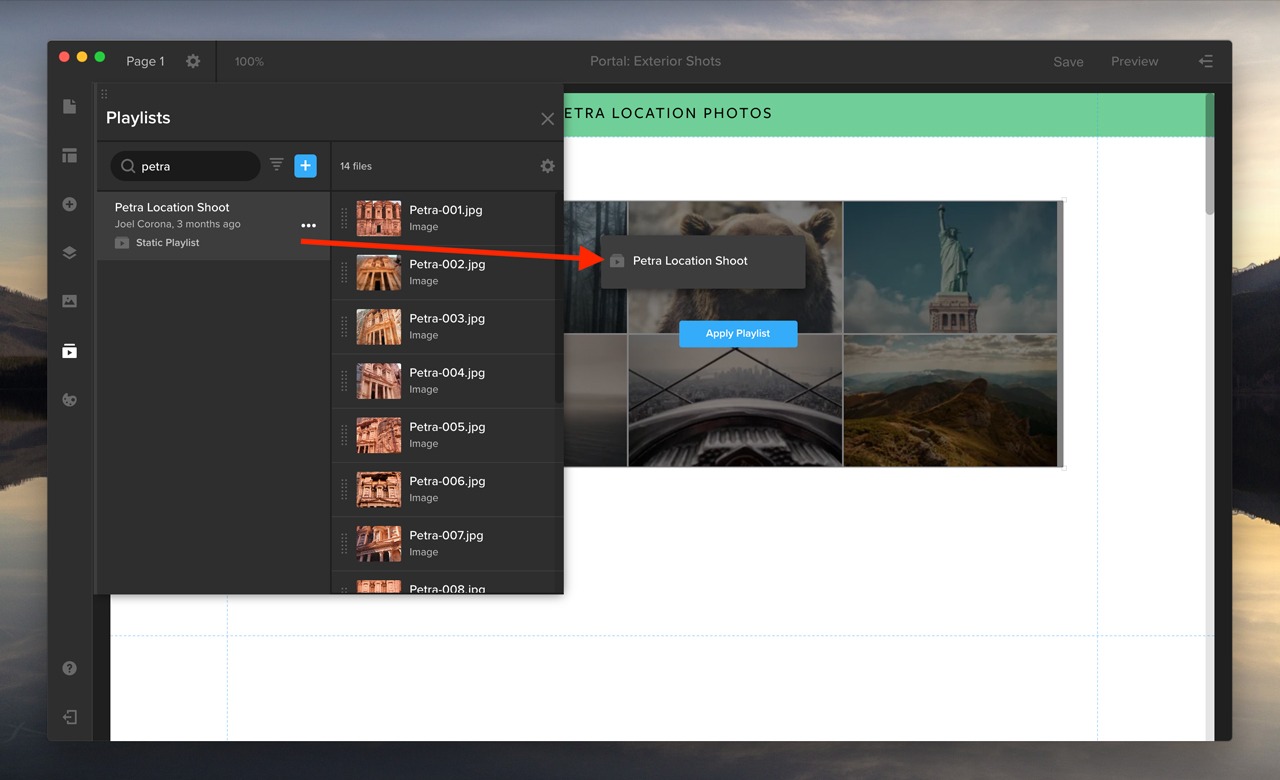1280x780 pixels.
Task: Open the Images icon in sidebar
Action: (x=69, y=301)
